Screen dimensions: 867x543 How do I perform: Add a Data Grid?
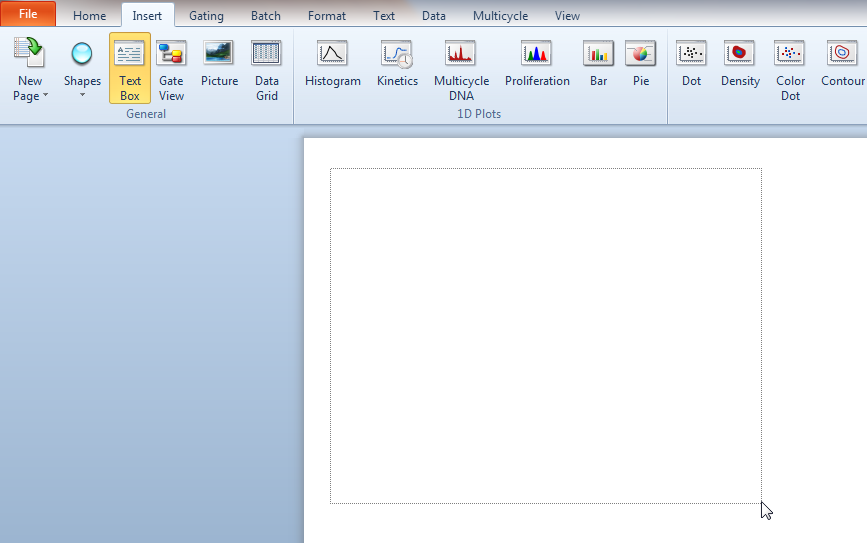(266, 68)
